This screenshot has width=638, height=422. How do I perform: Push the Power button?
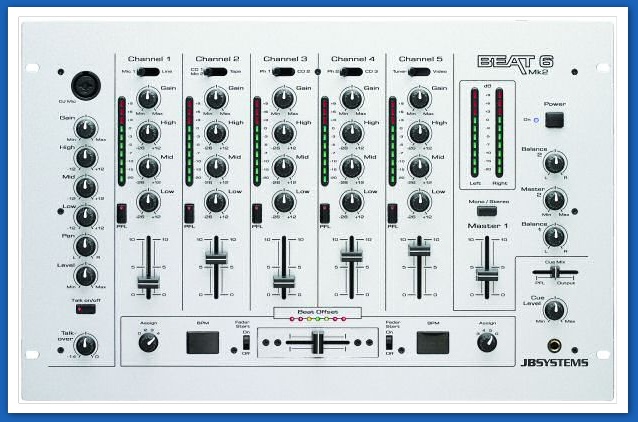(x=555, y=120)
